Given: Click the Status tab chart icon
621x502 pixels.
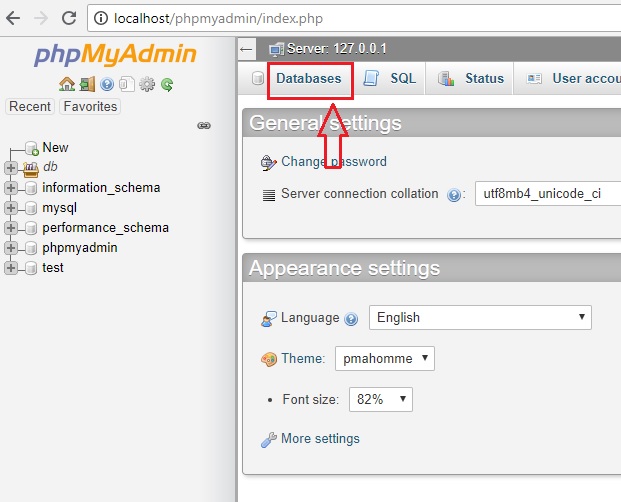Looking at the screenshot, I should pyautogui.click(x=446, y=78).
